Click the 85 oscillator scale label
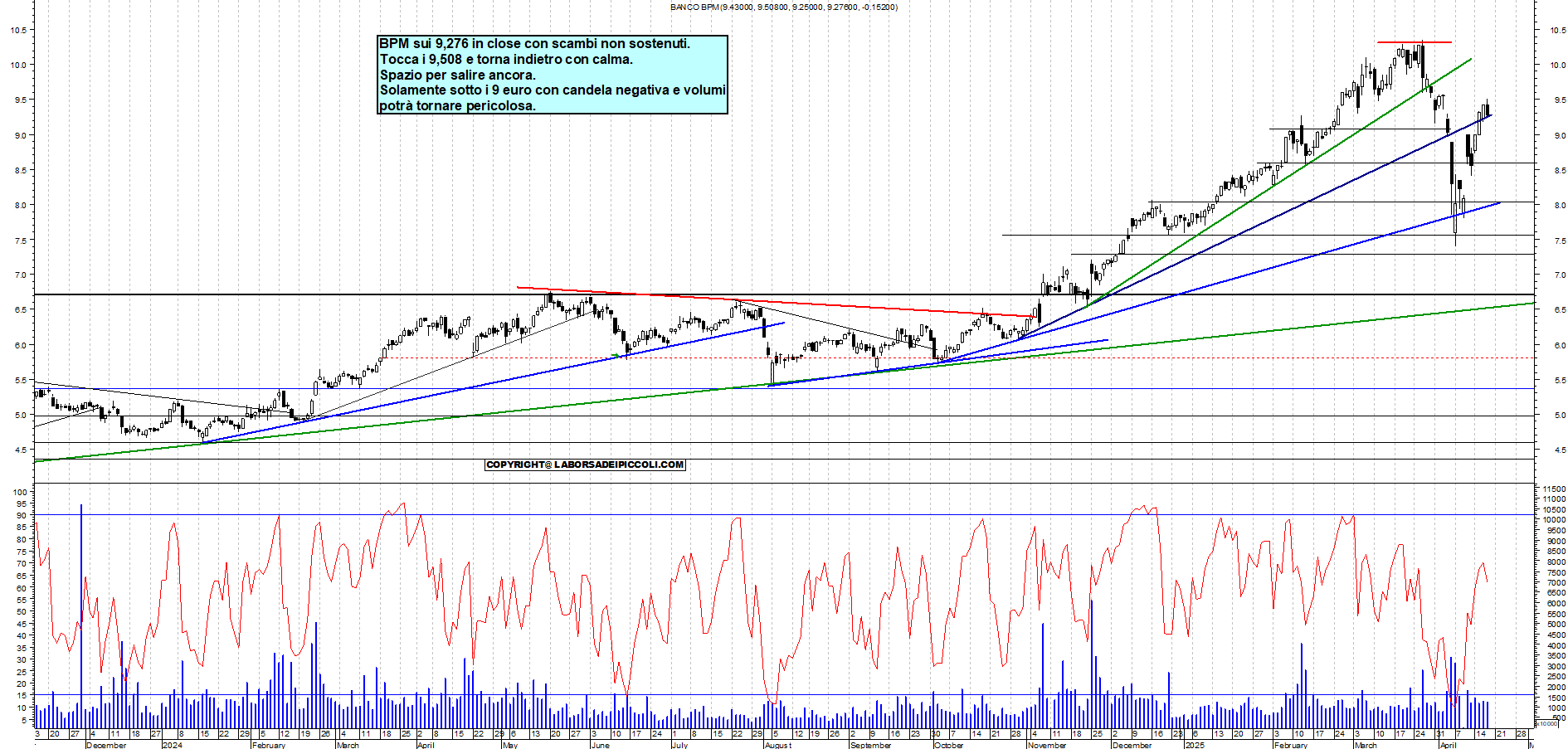Screen dimensions: 1568x749 pos(22,528)
